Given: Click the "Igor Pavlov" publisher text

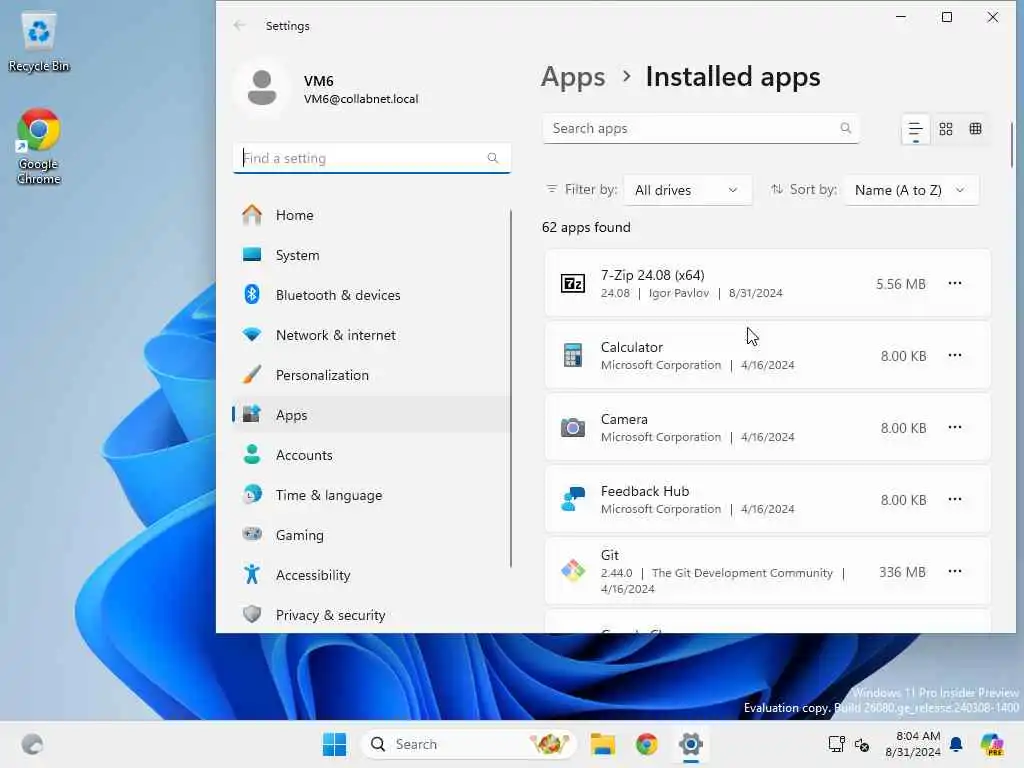Looking at the screenshot, I should click(679, 293).
